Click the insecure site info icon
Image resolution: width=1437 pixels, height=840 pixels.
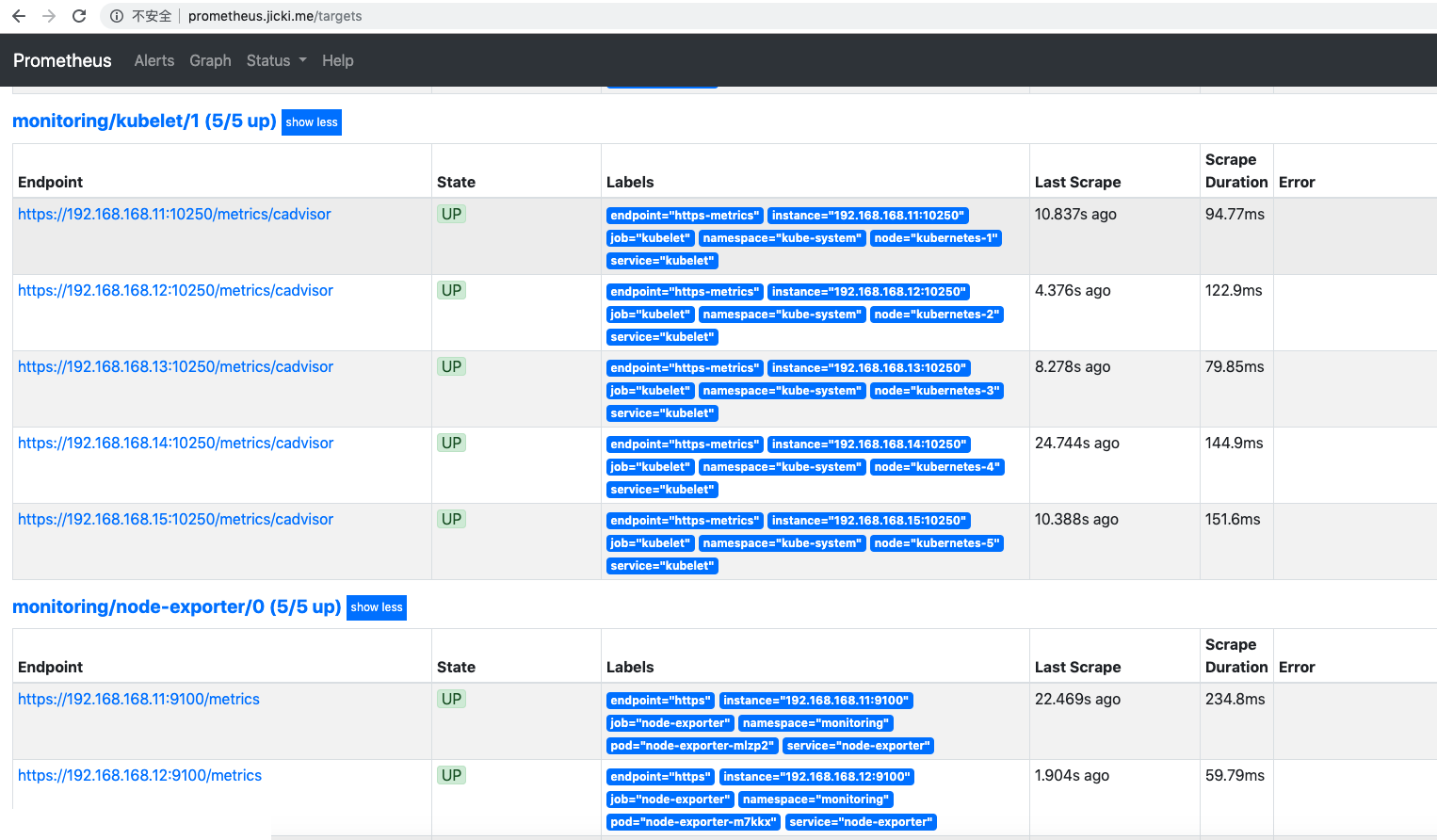click(x=117, y=16)
